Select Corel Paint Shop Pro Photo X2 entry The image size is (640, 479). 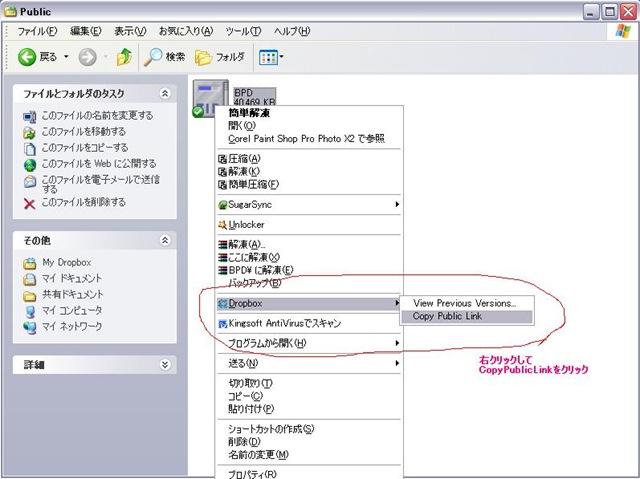point(309,139)
